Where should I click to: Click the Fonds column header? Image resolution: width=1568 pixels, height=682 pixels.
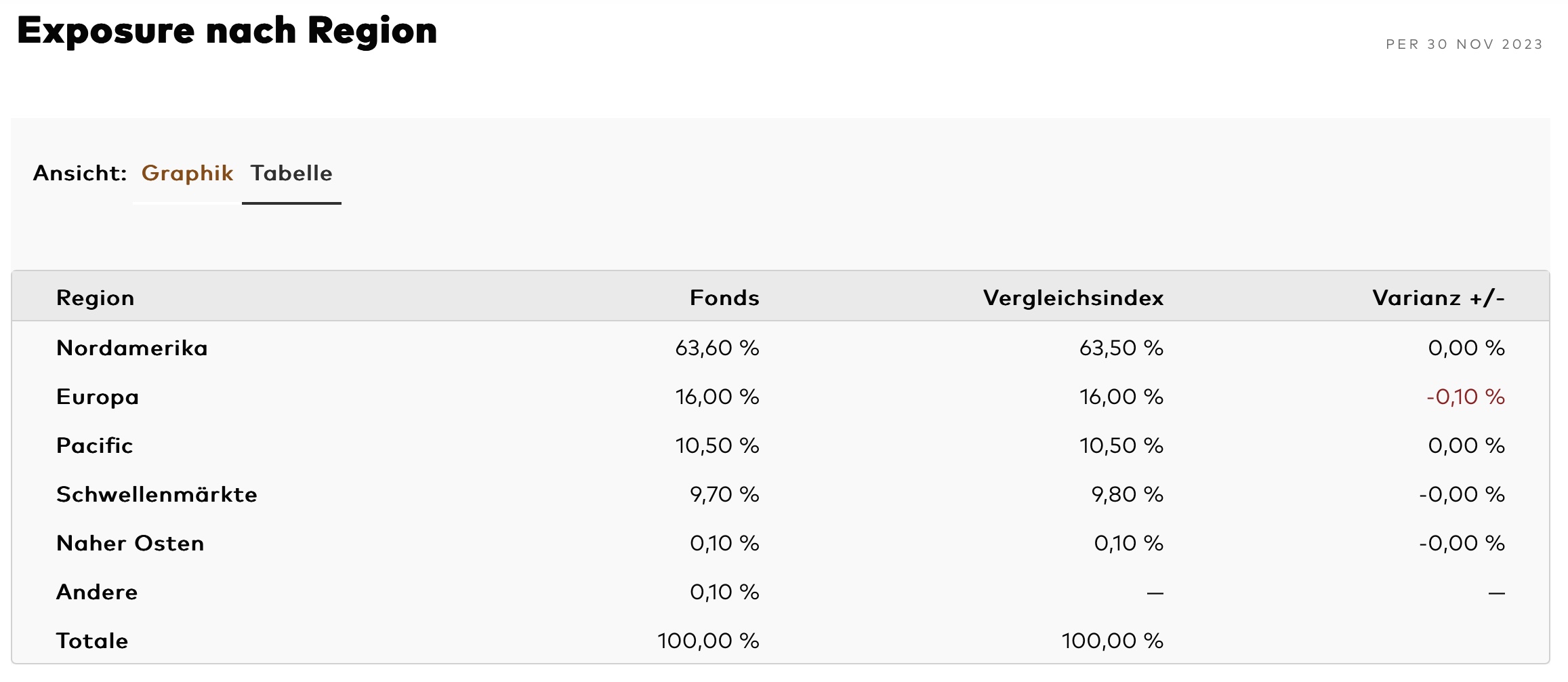pyautogui.click(x=724, y=298)
